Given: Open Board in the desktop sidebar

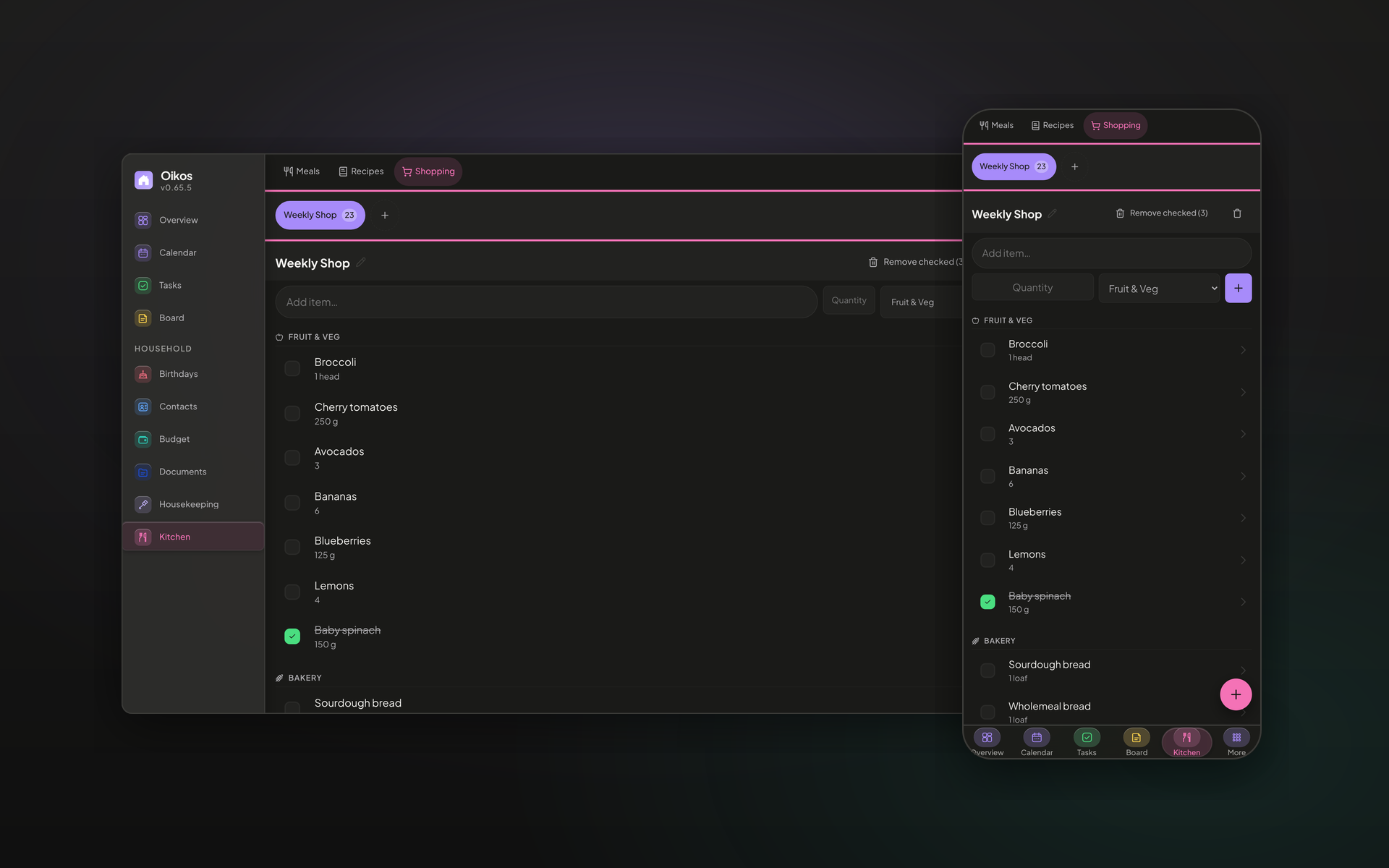Looking at the screenshot, I should pos(192,318).
